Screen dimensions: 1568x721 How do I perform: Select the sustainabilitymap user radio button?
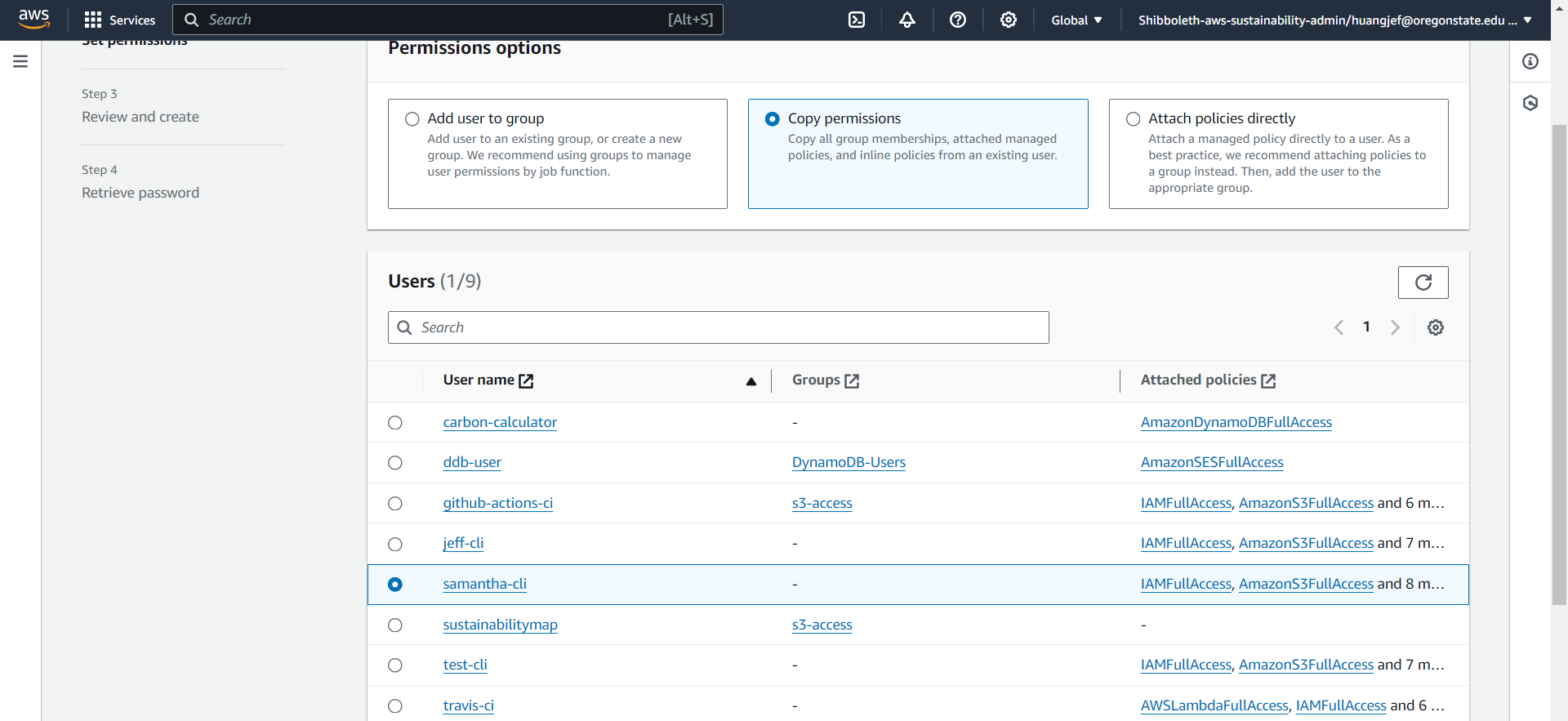pyautogui.click(x=395, y=625)
